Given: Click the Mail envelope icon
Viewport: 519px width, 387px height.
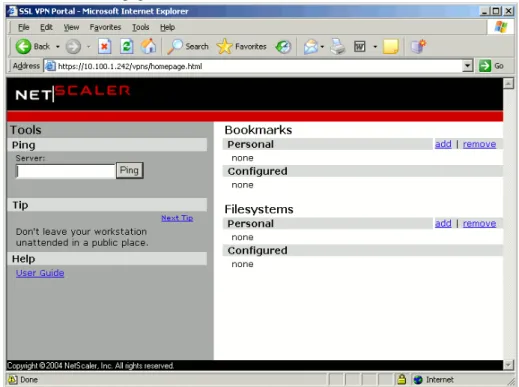Looking at the screenshot, I should (311, 46).
